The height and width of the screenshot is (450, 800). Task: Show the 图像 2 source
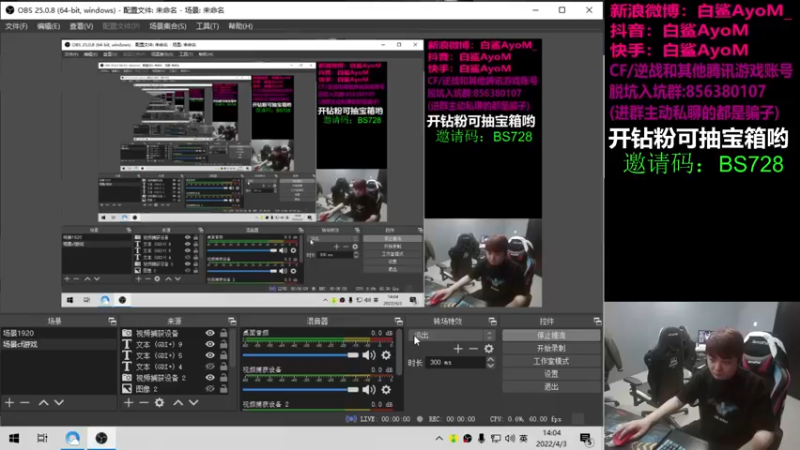tap(210, 389)
